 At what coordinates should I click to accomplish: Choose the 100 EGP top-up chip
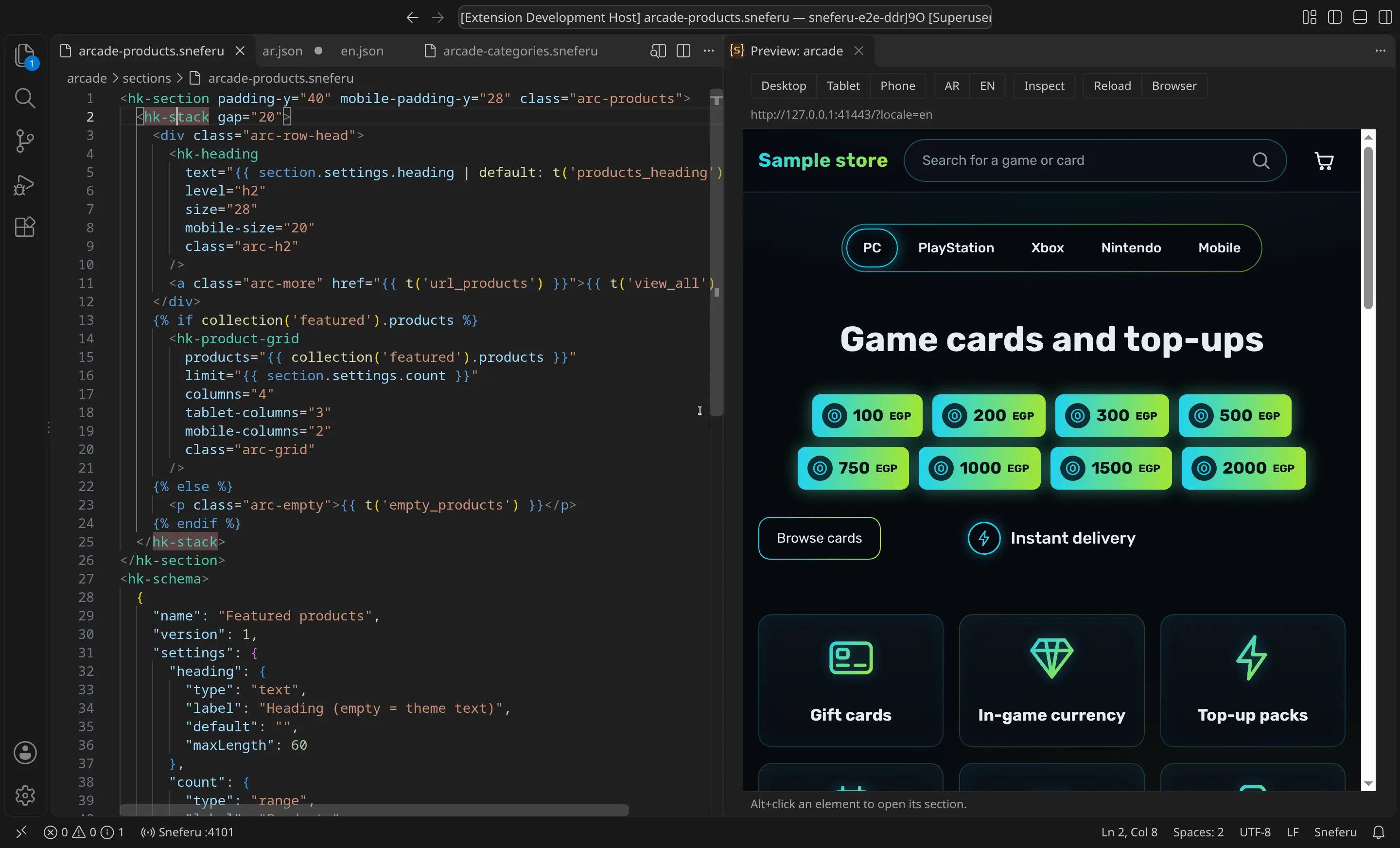tap(867, 415)
